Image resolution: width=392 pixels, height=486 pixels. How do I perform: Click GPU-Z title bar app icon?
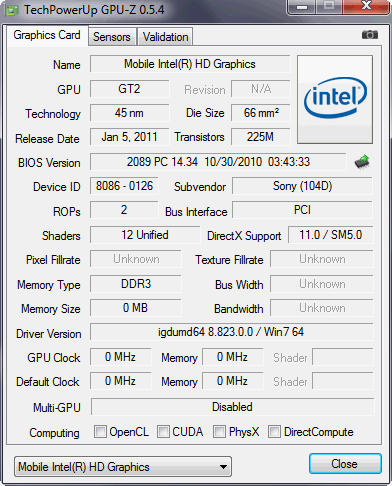point(12,10)
